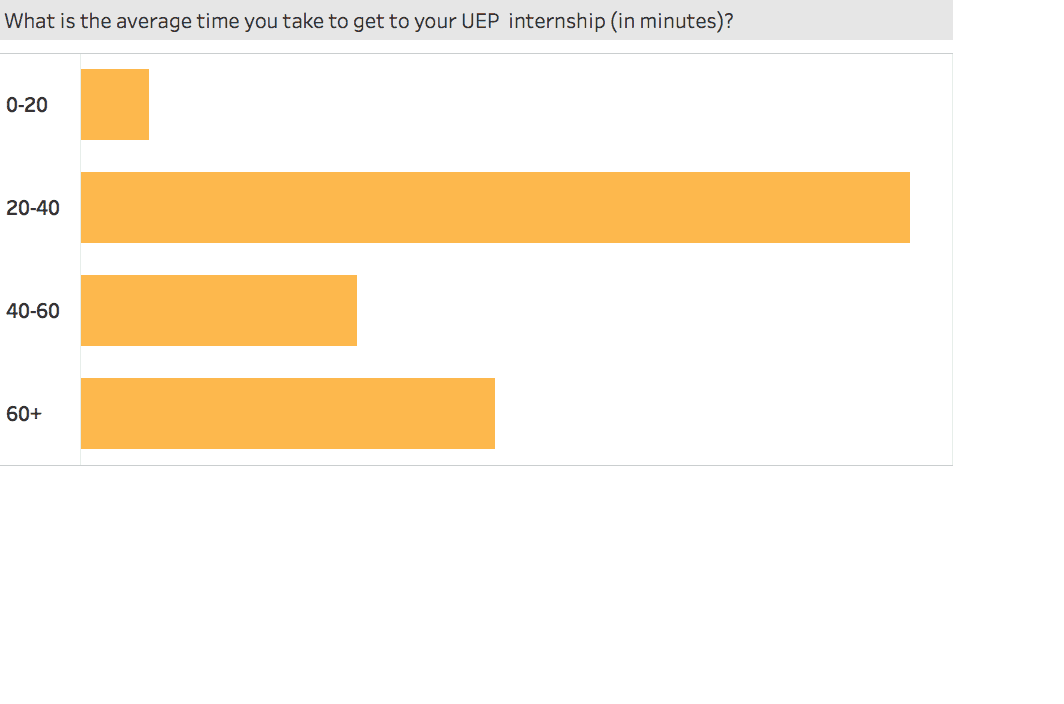
Task: Select the 0-20 minutes axis label
Action: pyautogui.click(x=27, y=105)
